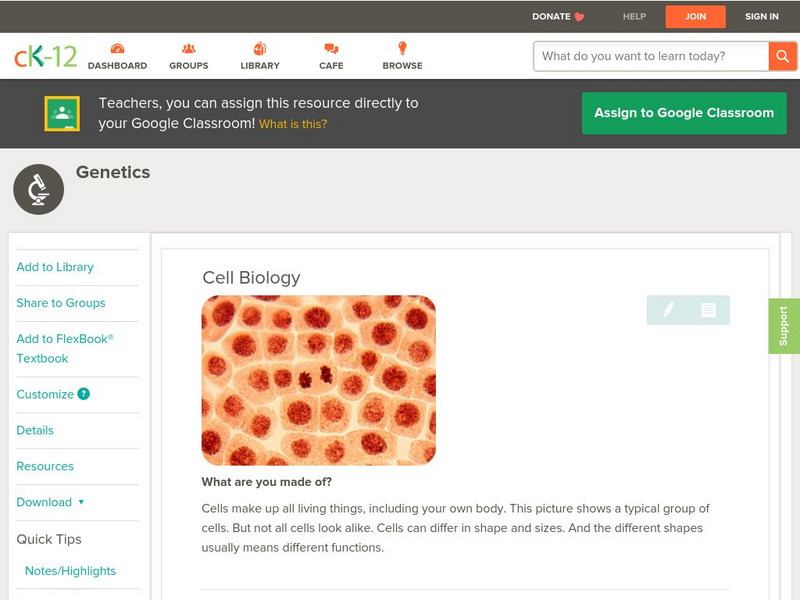The width and height of the screenshot is (800, 600).
Task: Open the Help menu item
Action: (634, 16)
